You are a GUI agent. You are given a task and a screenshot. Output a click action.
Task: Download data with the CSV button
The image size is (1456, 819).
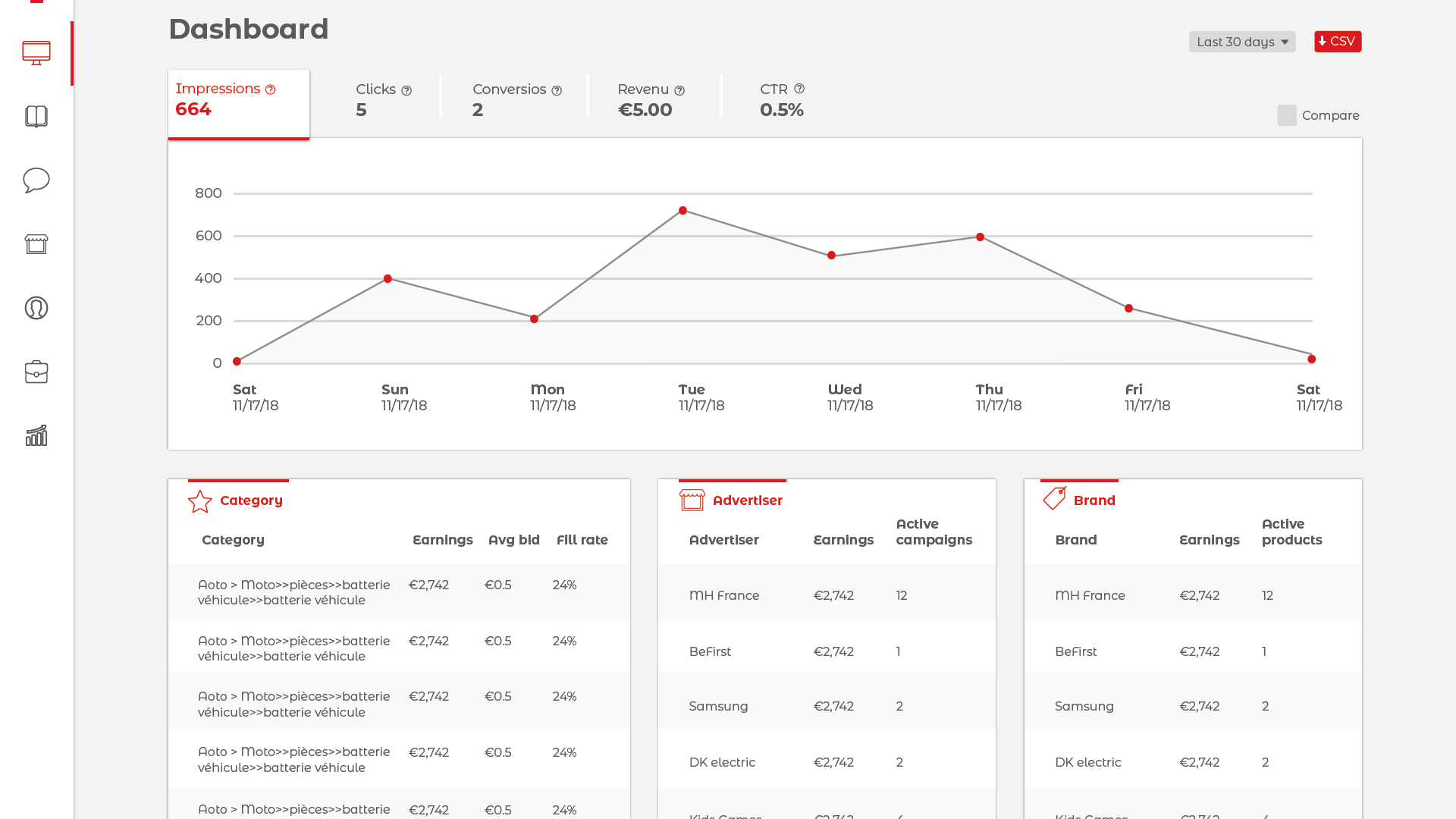1338,42
